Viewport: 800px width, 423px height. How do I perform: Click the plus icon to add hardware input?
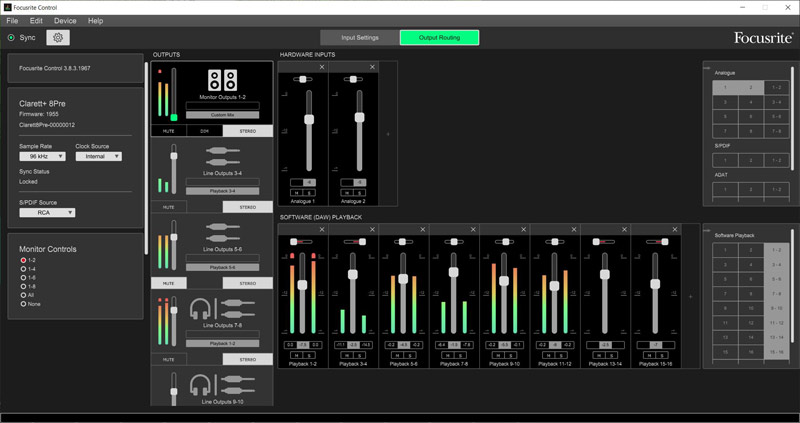388,133
